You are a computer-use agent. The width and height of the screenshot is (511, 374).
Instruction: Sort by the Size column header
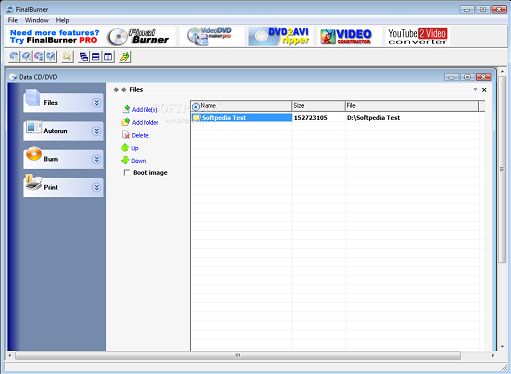[318, 106]
